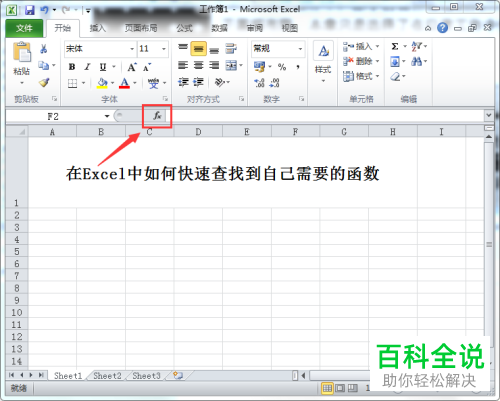
Task: Click Insert cells (插入) button
Action: (361, 47)
